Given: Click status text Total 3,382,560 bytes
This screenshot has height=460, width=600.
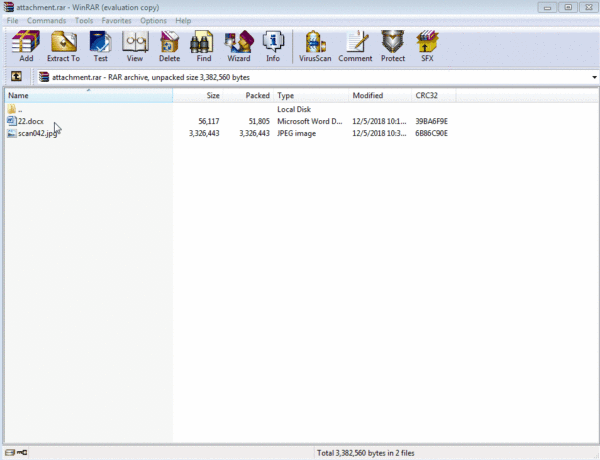Looking at the screenshot, I should tap(365, 453).
